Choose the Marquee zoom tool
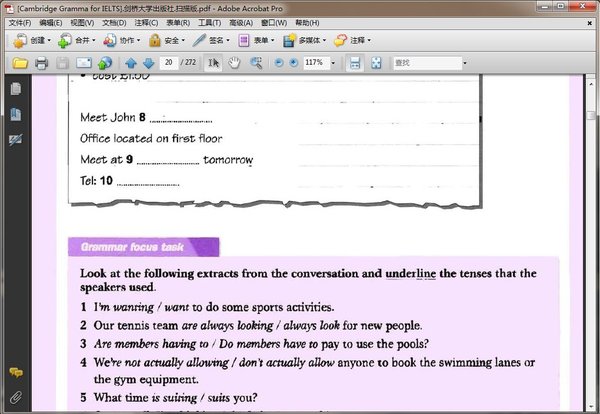 point(256,63)
